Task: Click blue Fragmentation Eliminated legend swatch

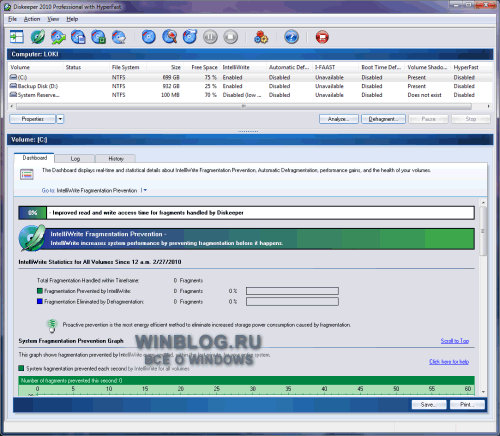Action: click(40, 301)
